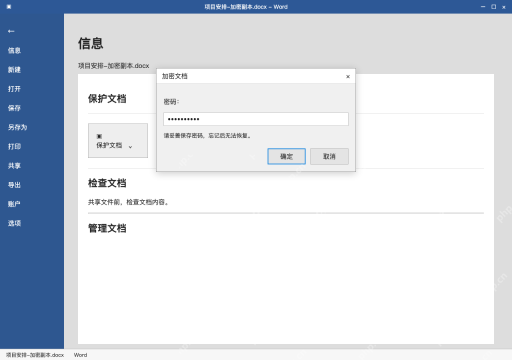The image size is (512, 360).
Task: Click file name 项目安排-加密副本.docx under 信息
Action: (114, 66)
